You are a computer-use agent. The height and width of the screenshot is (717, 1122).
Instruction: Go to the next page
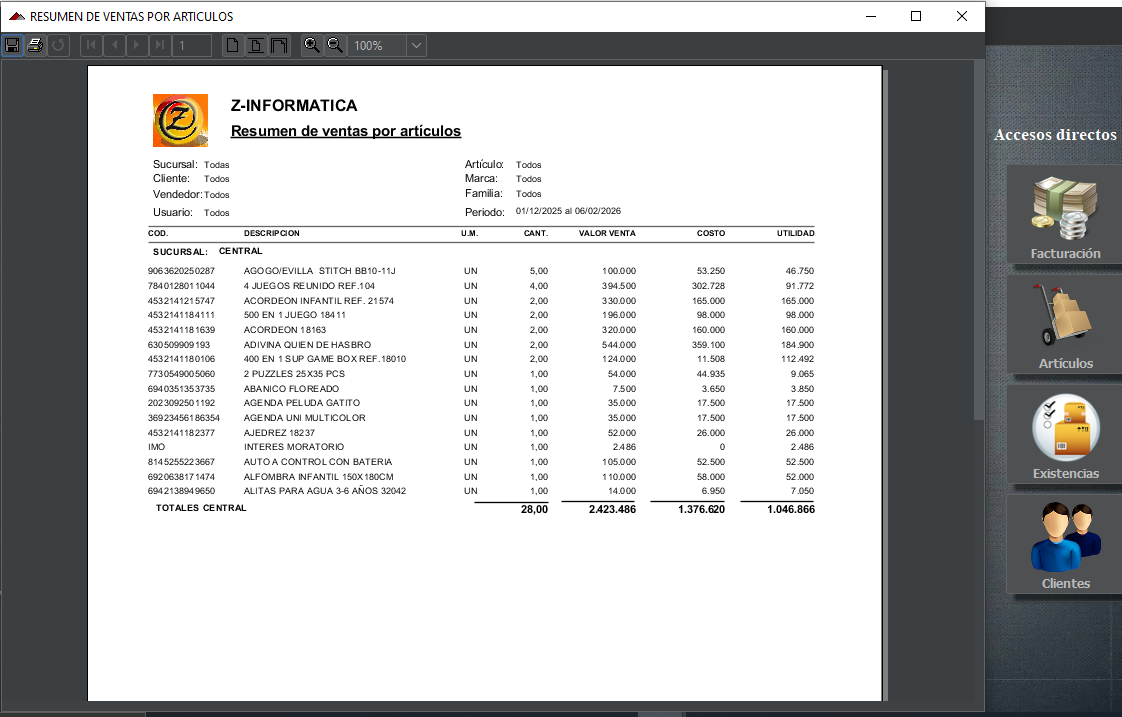(136, 44)
